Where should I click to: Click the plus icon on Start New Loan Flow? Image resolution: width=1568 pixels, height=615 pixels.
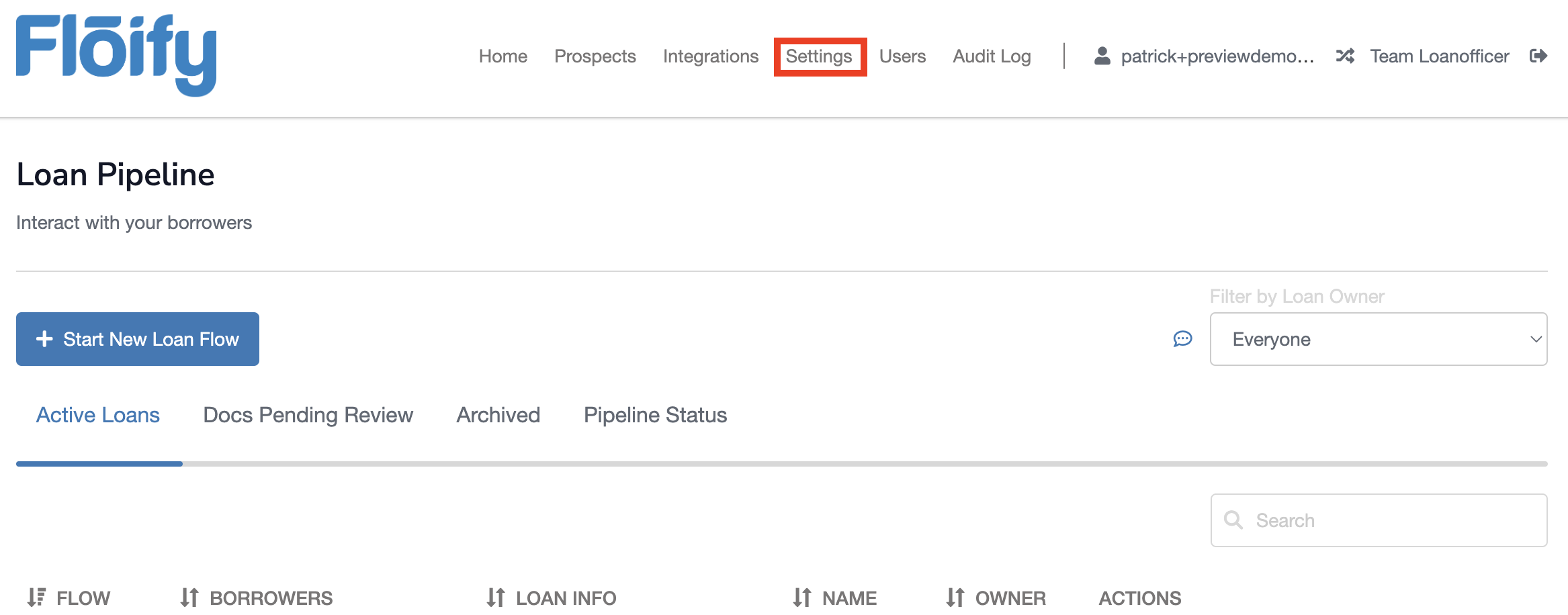point(44,338)
